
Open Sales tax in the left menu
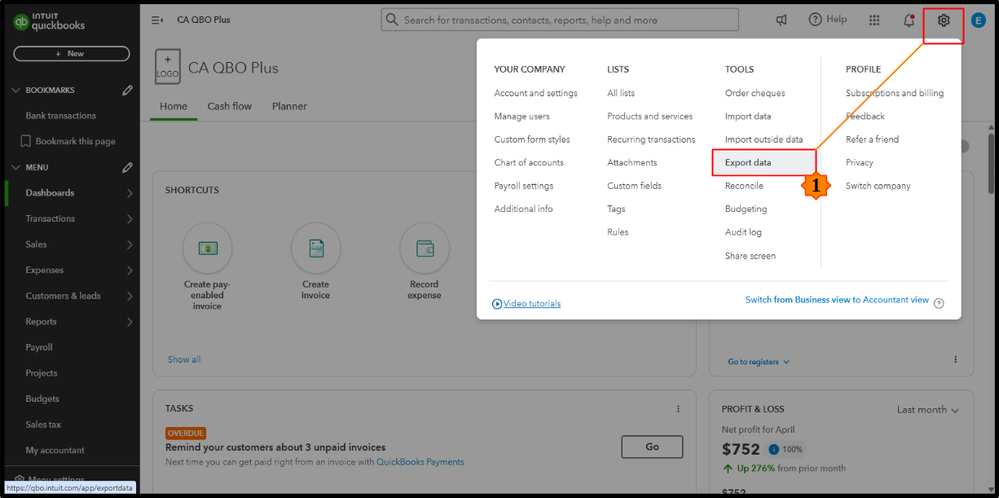tap(43, 424)
